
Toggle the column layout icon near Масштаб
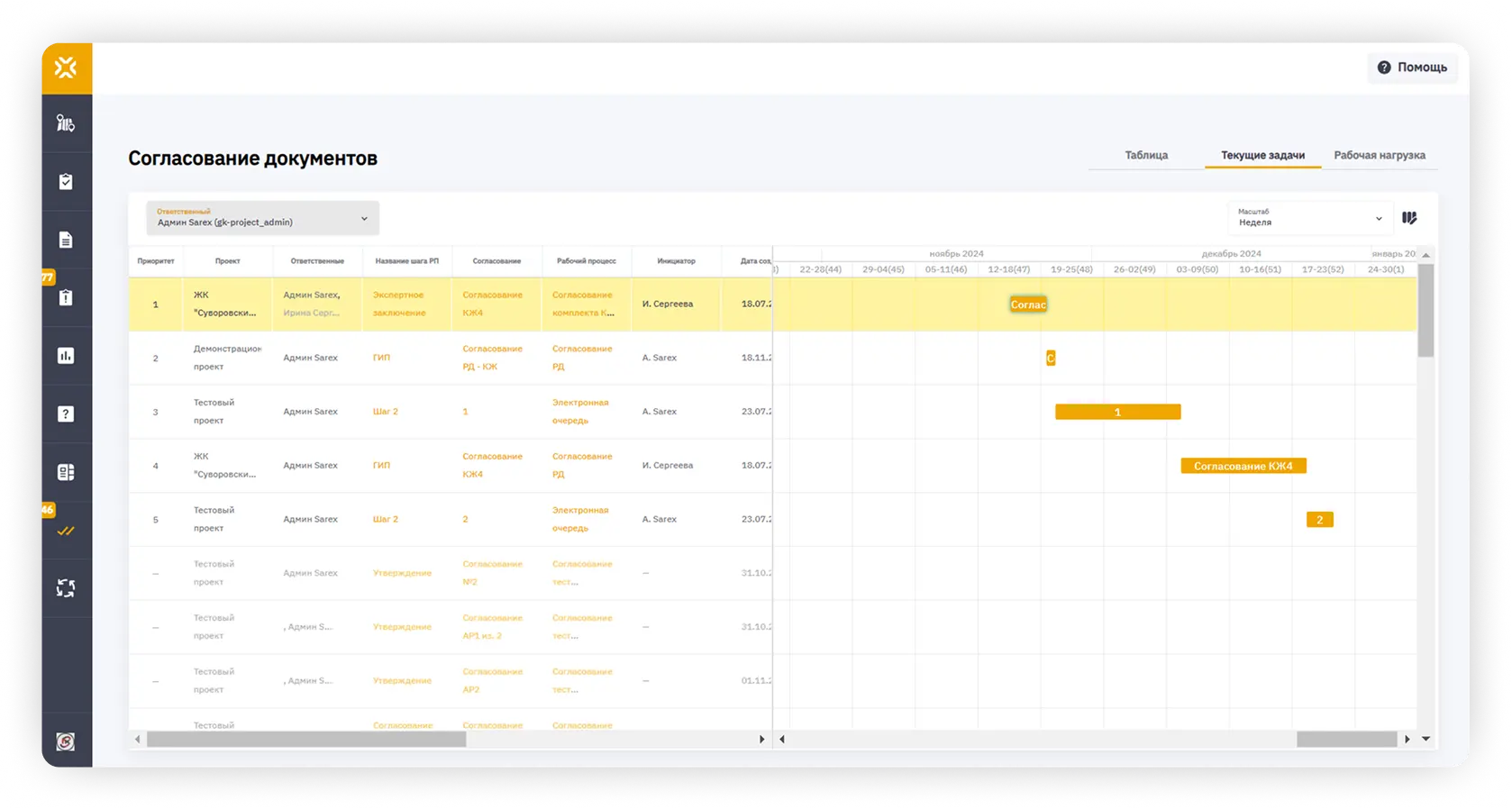pyautogui.click(x=1409, y=218)
